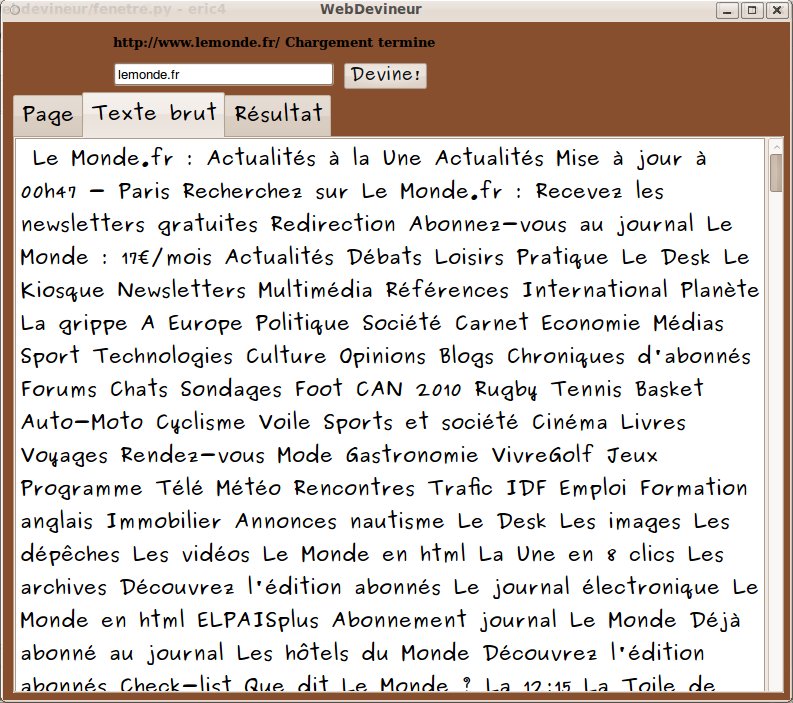This screenshot has height=703, width=793.
Task: Click the word 'Planète' in the text
Action: tap(720, 290)
